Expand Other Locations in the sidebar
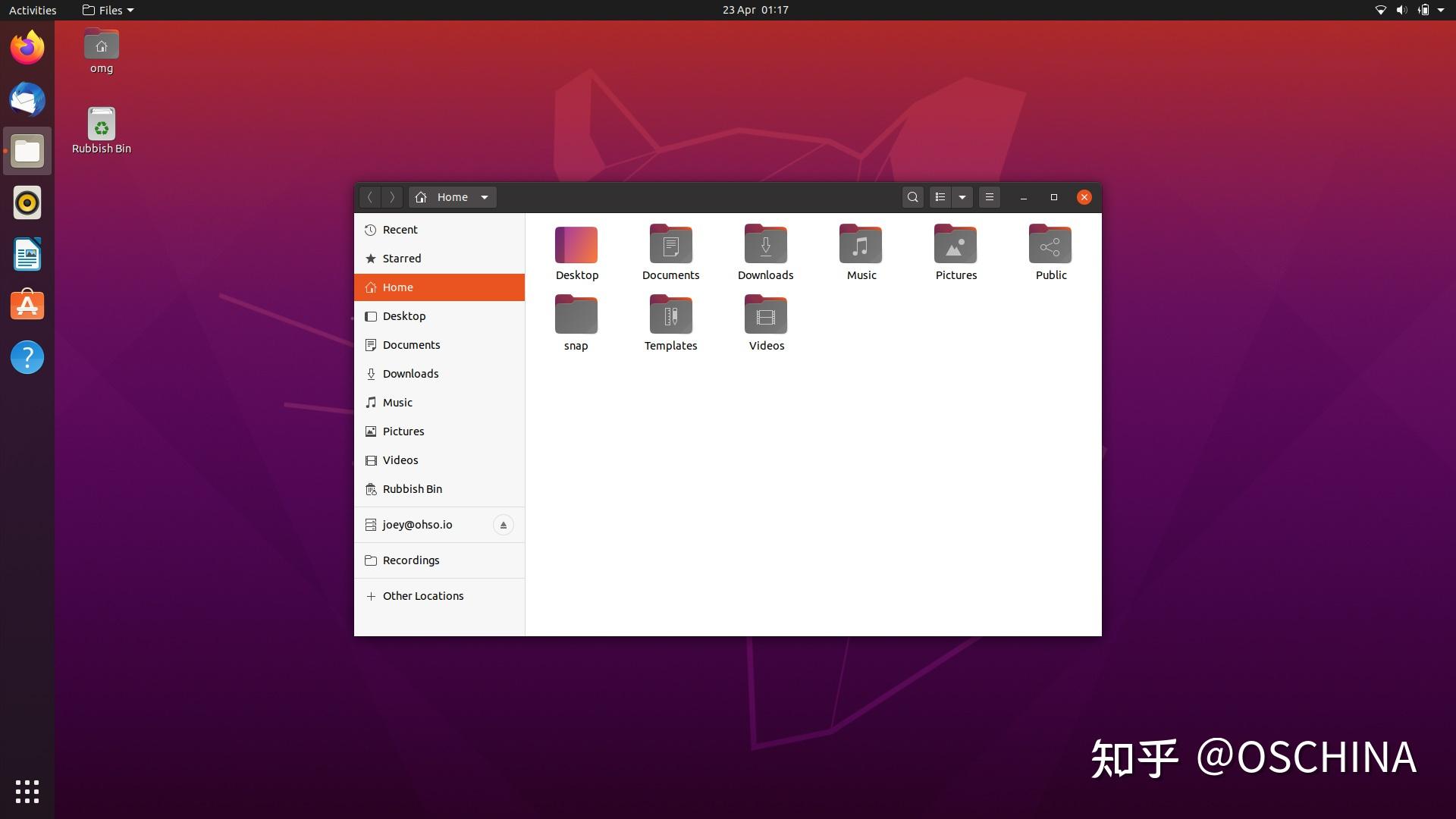Image resolution: width=1456 pixels, height=819 pixels. click(422, 595)
